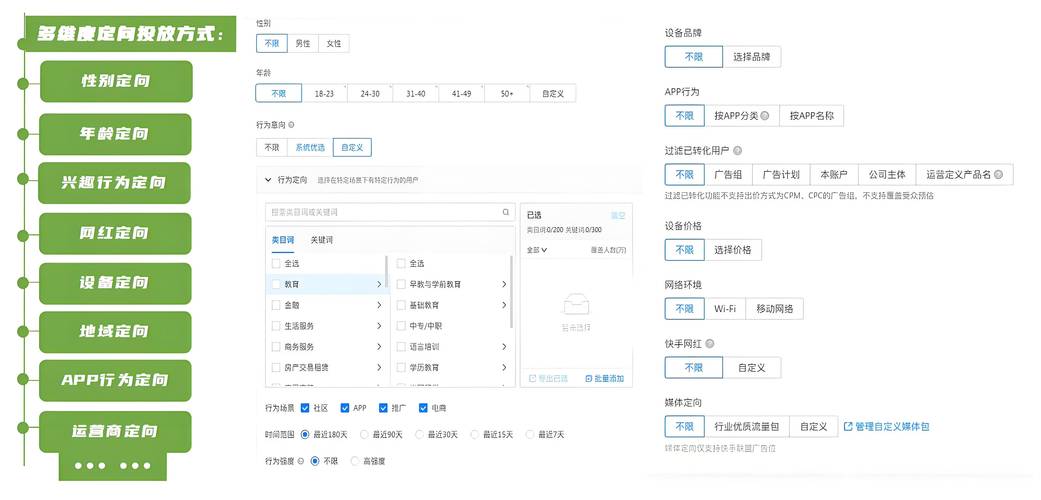Viewport: 1041px width, 500px height.
Task: Select the 类目词 tab
Action: (283, 240)
